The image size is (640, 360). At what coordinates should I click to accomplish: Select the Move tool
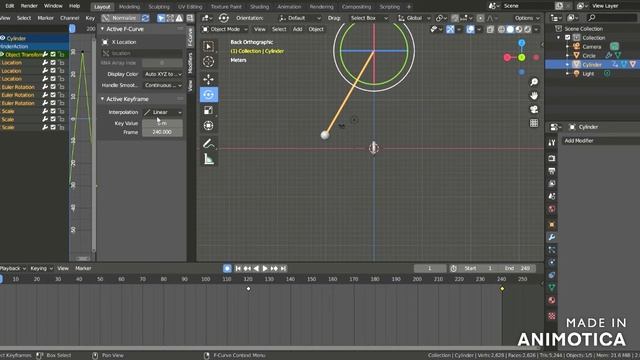(209, 79)
